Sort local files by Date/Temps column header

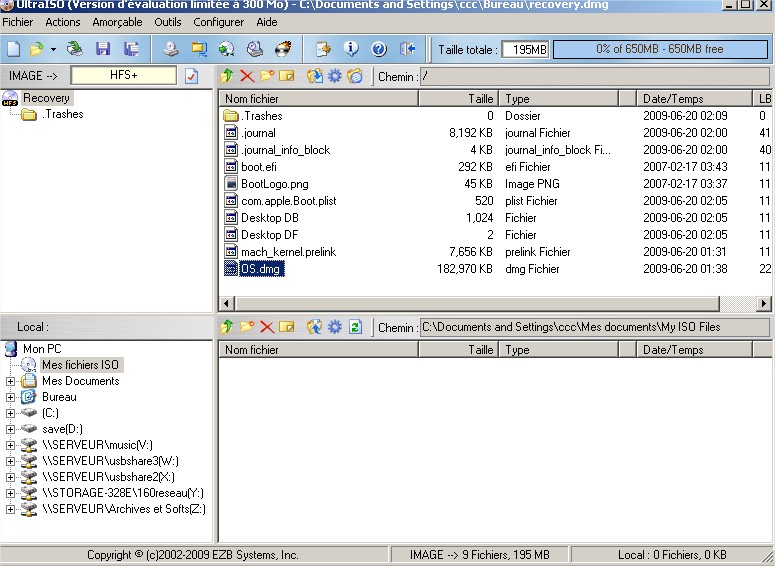(694, 350)
